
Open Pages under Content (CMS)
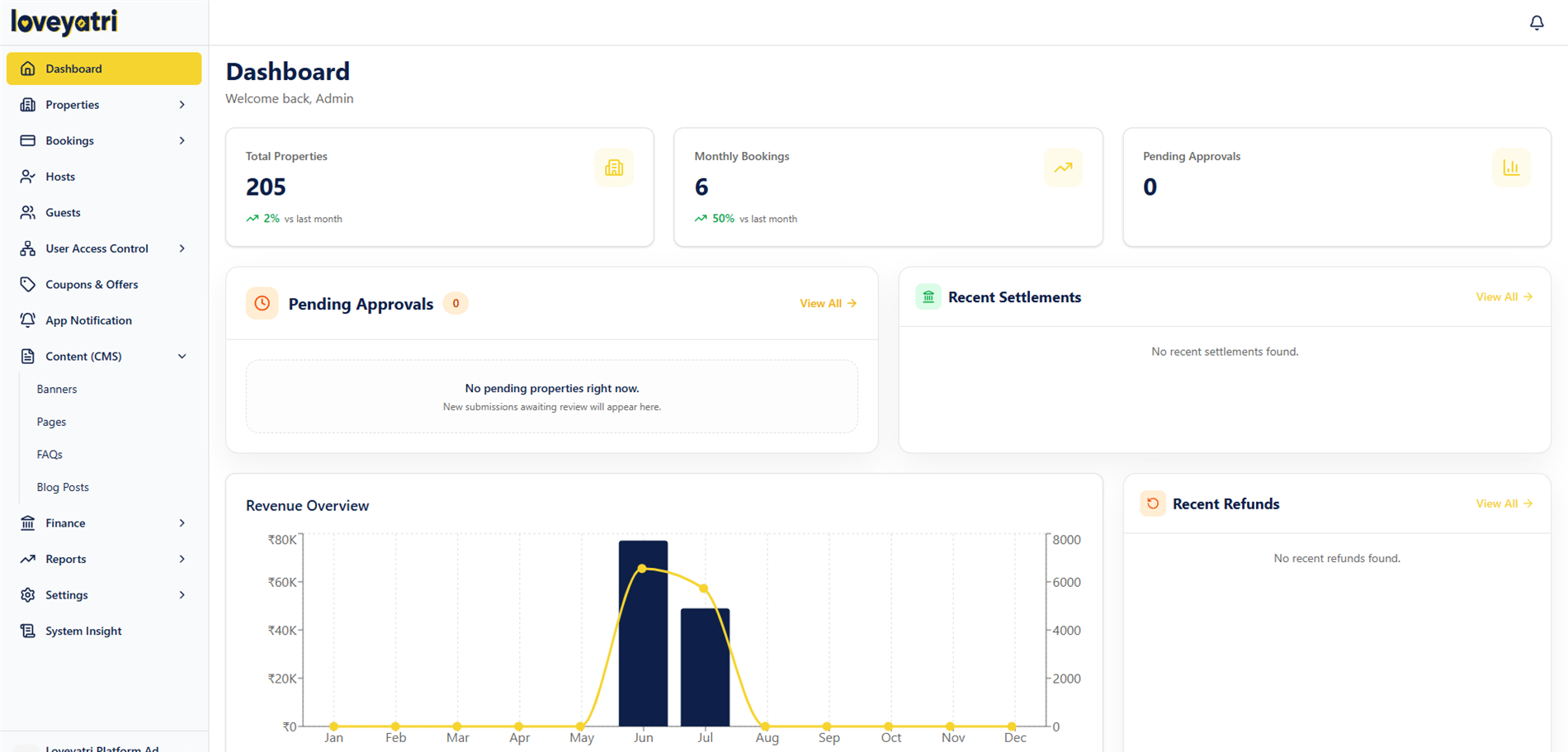pyautogui.click(x=51, y=422)
